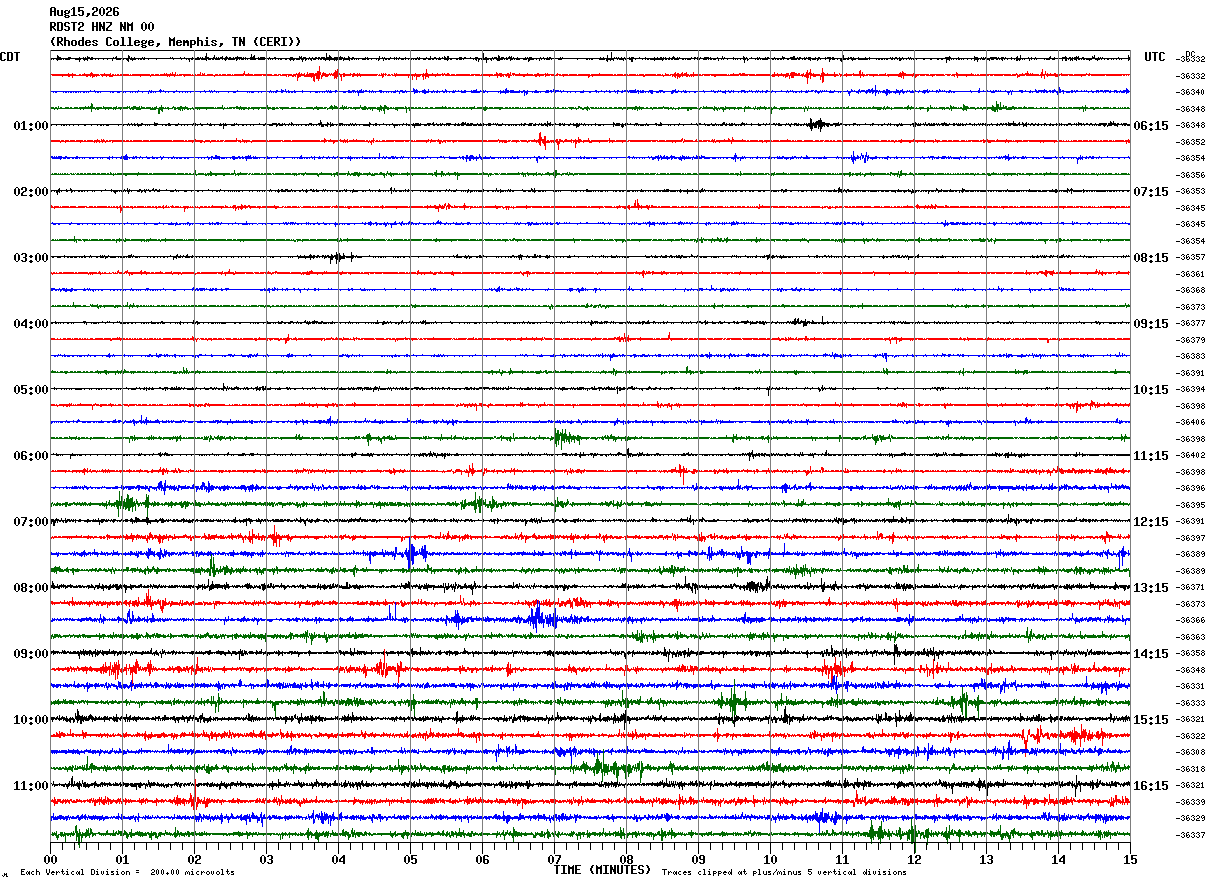The height and width of the screenshot is (886, 1210).
Task: Click the DC offset value '-36352'
Action: click(x=1191, y=142)
